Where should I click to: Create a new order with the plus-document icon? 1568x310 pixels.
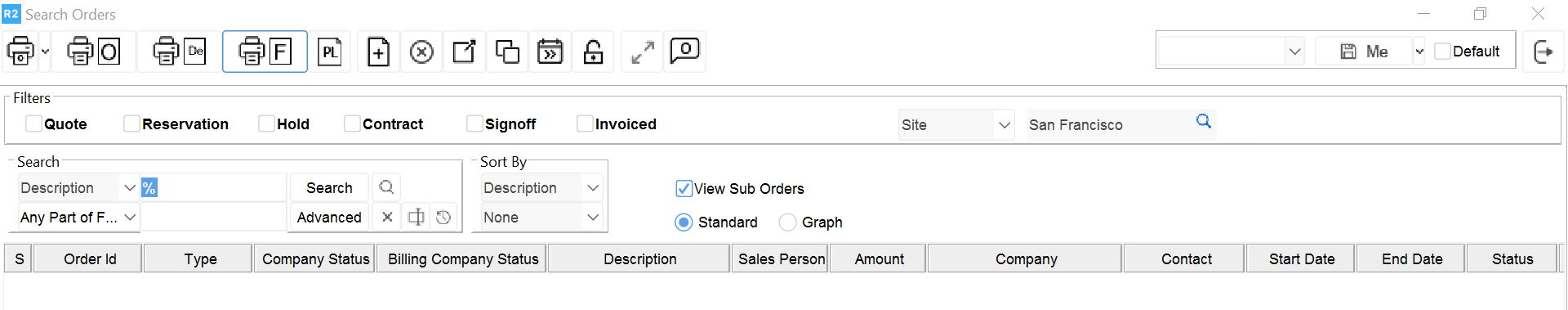[x=378, y=52]
